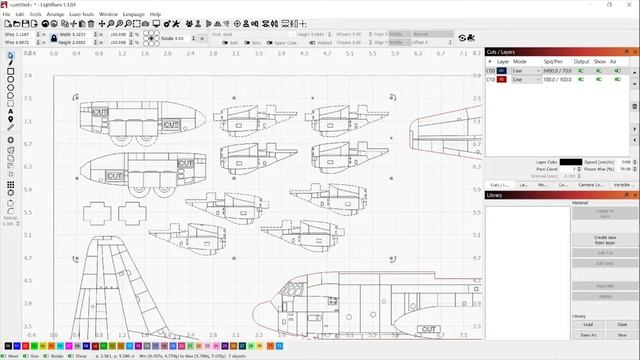This screenshot has height=360, width=640.
Task: Open Mode dropdown for layer C10
Action: (527, 79)
